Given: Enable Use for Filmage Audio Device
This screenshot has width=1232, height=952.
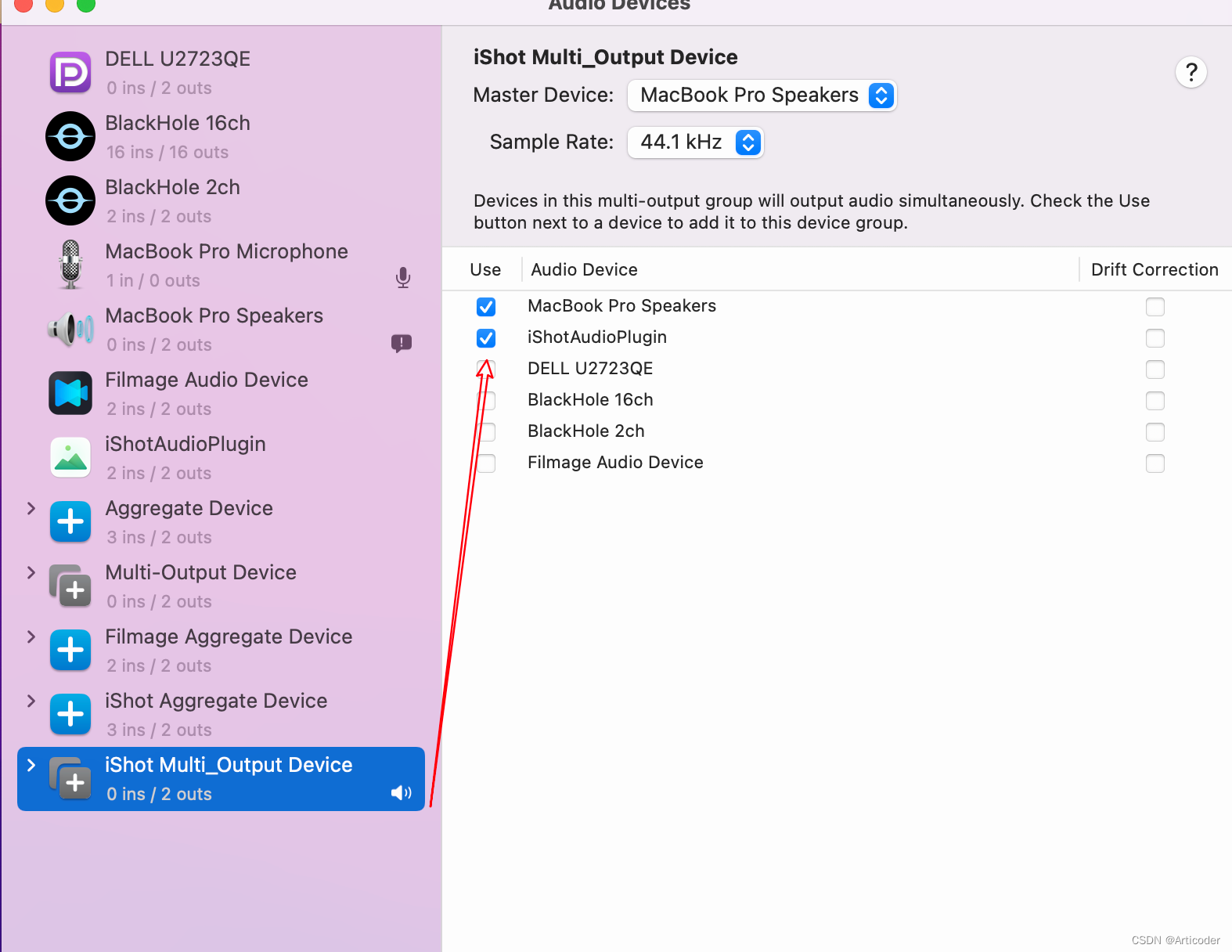Looking at the screenshot, I should tap(486, 463).
